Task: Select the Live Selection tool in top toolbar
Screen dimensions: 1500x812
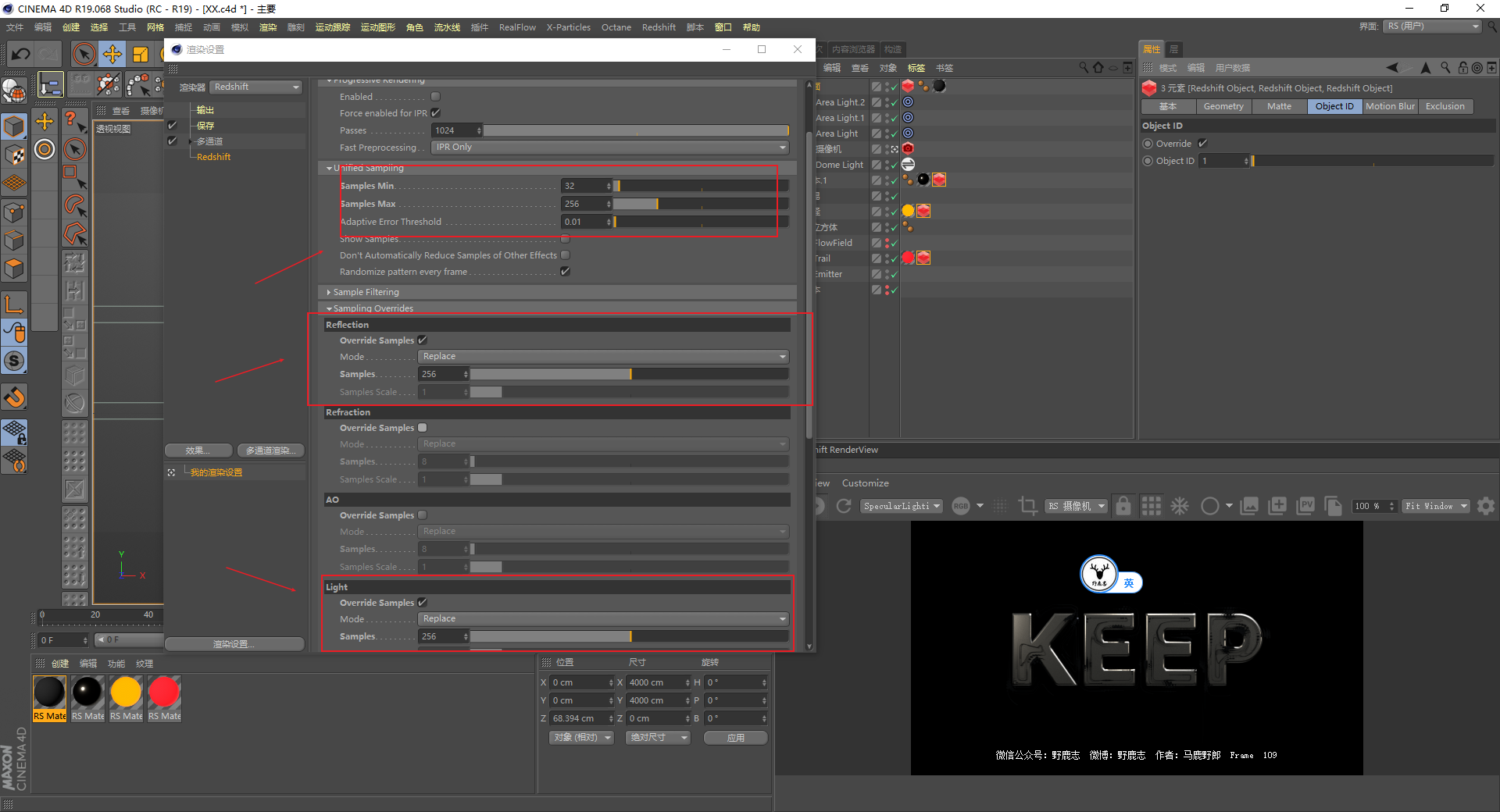Action: click(x=84, y=54)
